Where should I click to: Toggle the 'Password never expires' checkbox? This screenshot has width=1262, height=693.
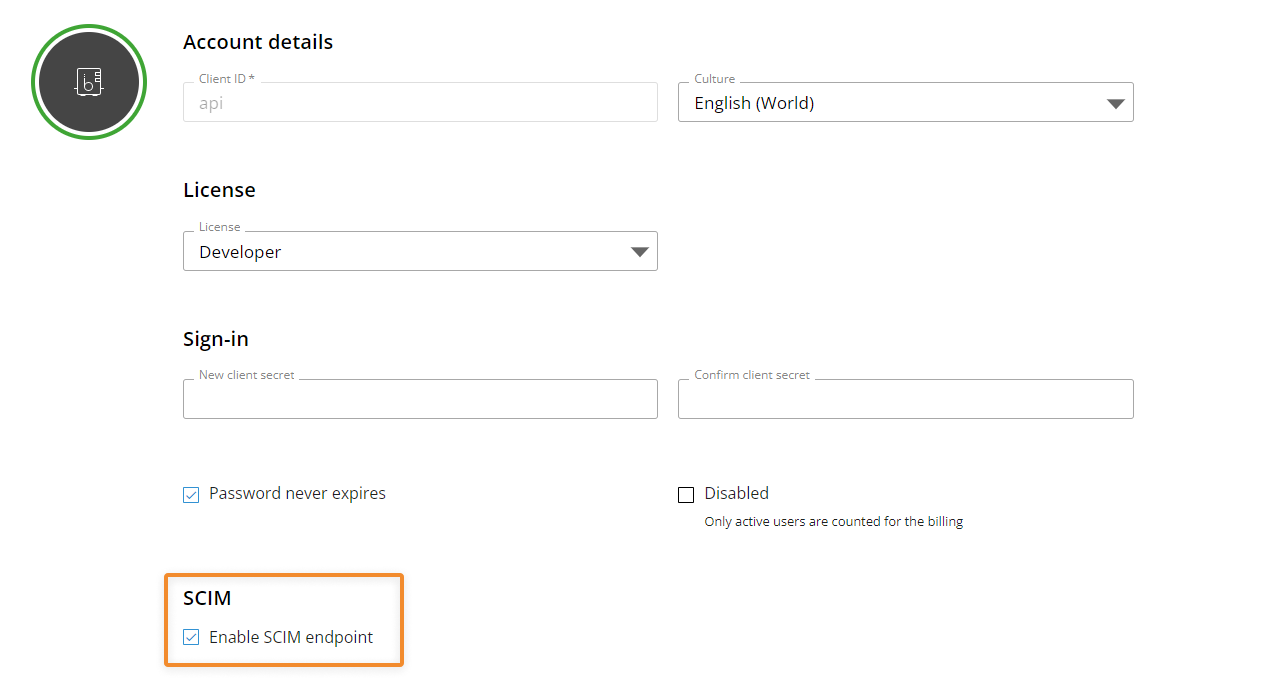pyautogui.click(x=190, y=493)
